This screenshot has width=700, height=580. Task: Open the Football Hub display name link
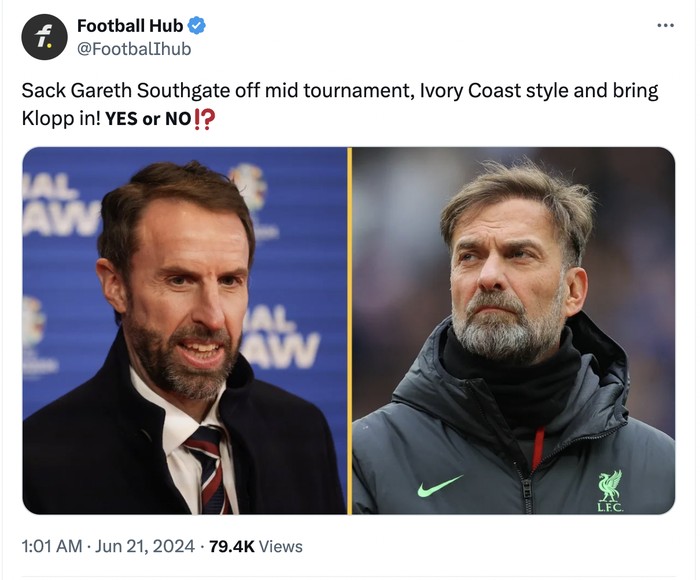130,26
